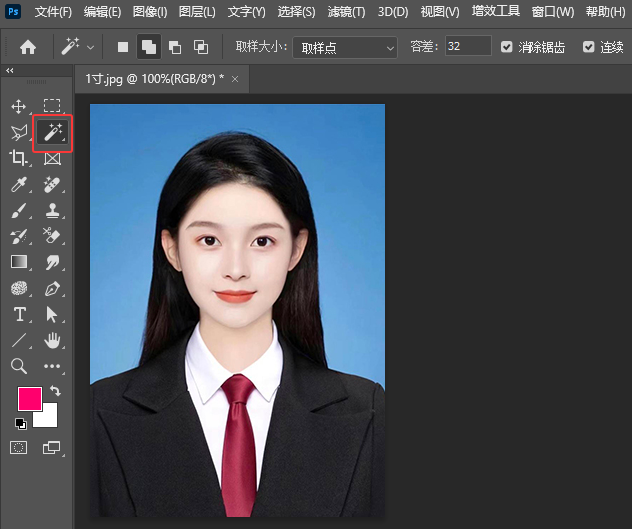
Task: Toggle the 消除锯齿 anti-alias checkbox
Action: (x=507, y=47)
